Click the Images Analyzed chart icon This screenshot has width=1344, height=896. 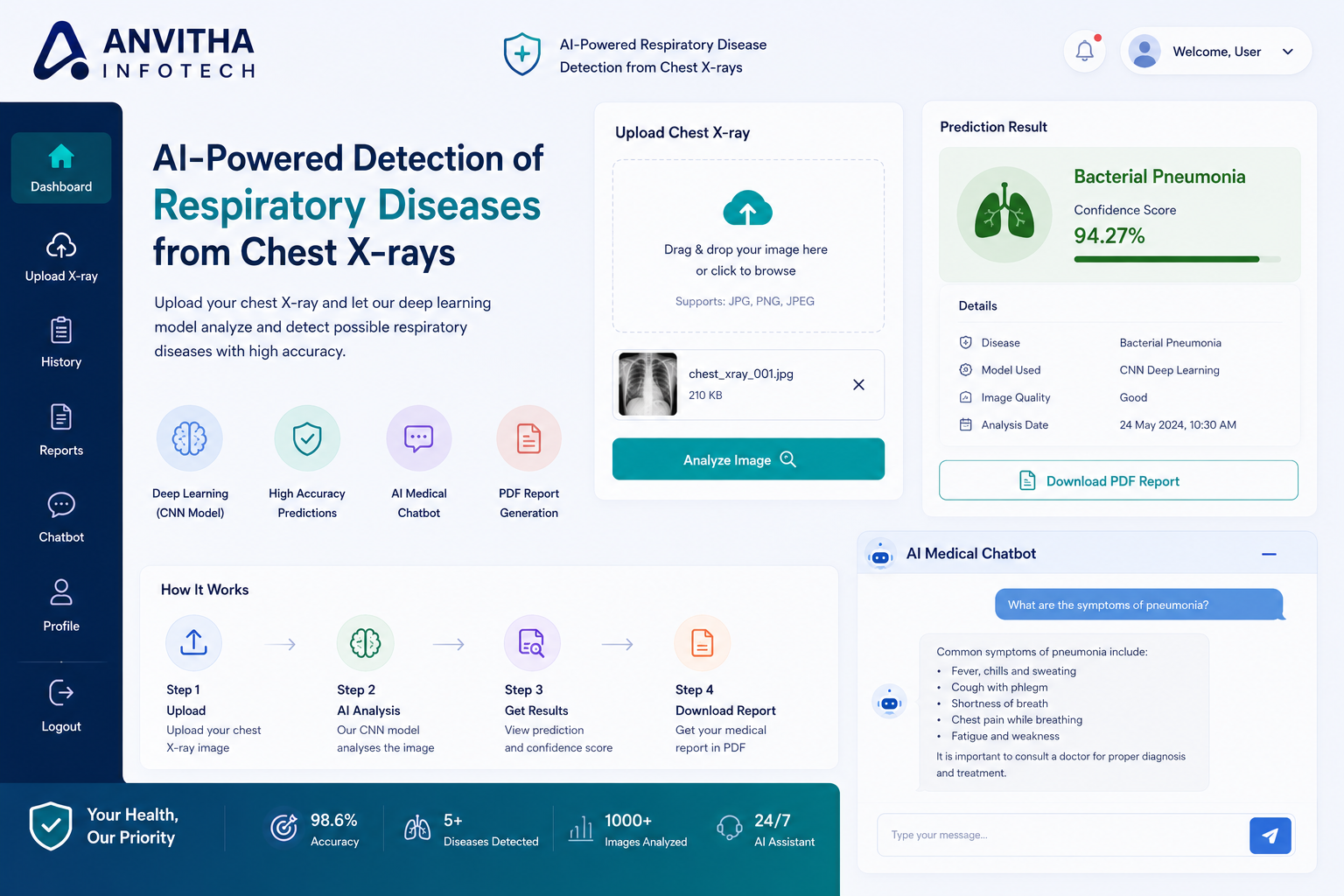pos(581,828)
